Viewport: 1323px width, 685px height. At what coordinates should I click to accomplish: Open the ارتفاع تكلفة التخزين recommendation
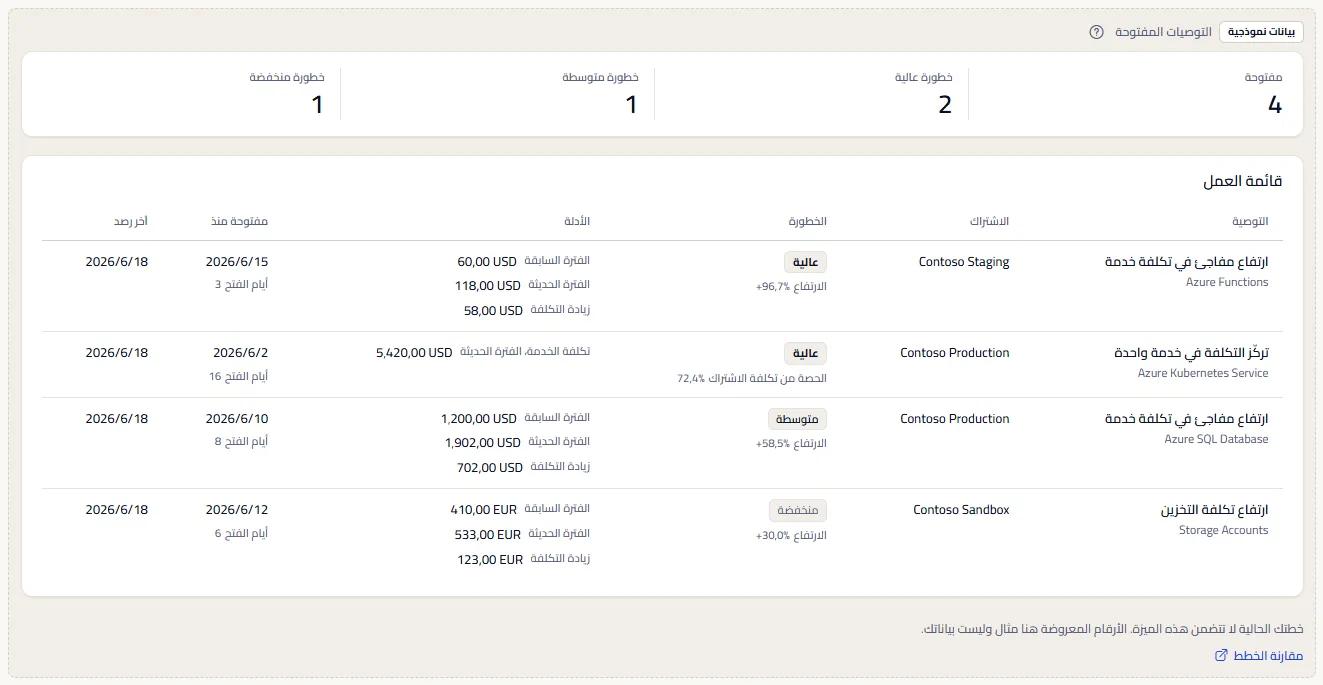[x=1215, y=510]
